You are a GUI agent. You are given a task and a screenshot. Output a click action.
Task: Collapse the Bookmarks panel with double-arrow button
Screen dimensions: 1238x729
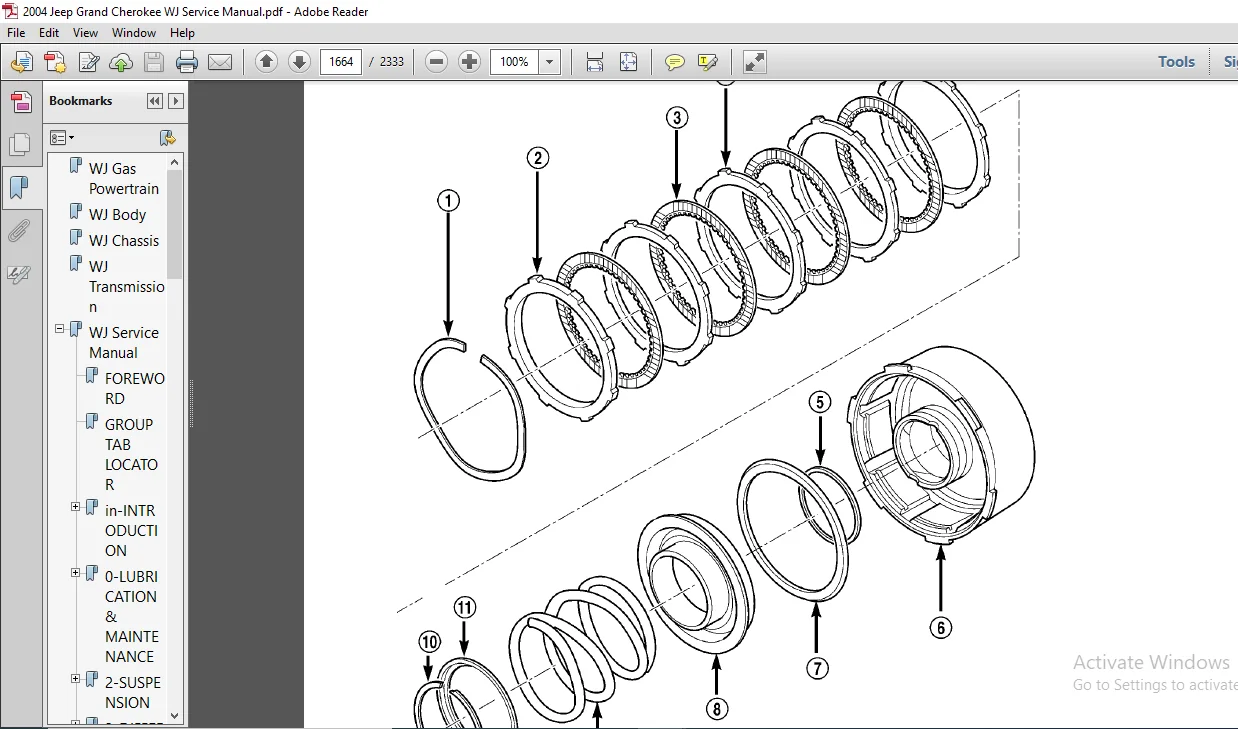click(154, 101)
